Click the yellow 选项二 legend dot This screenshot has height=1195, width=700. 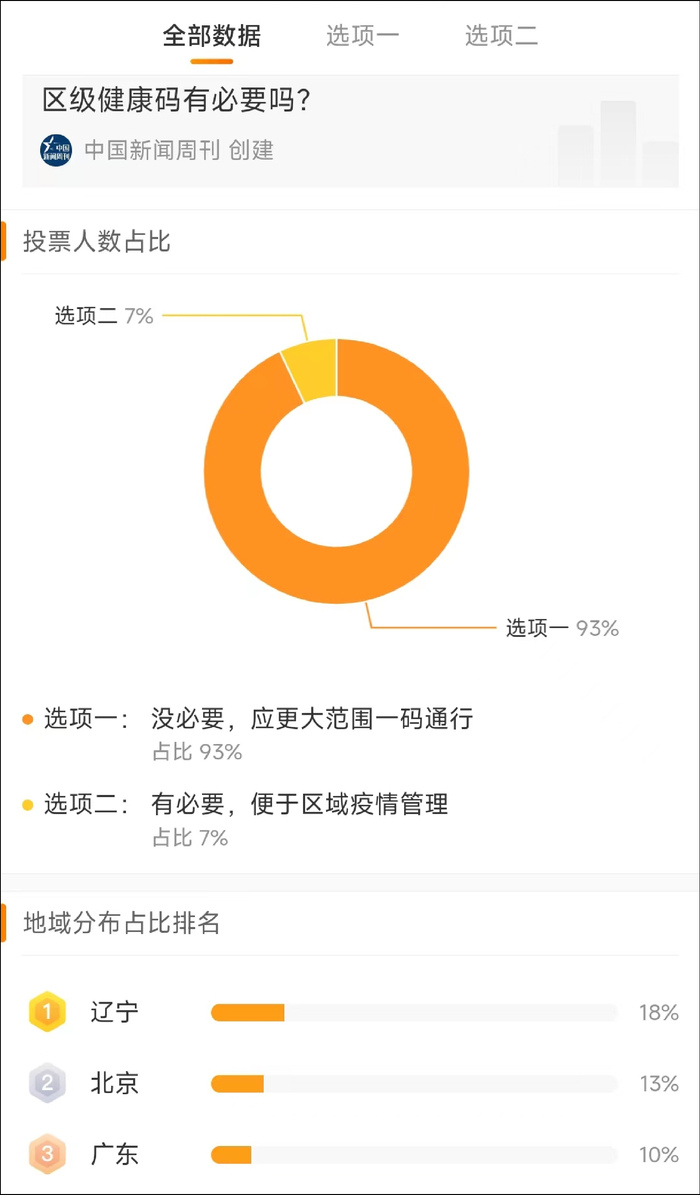28,804
